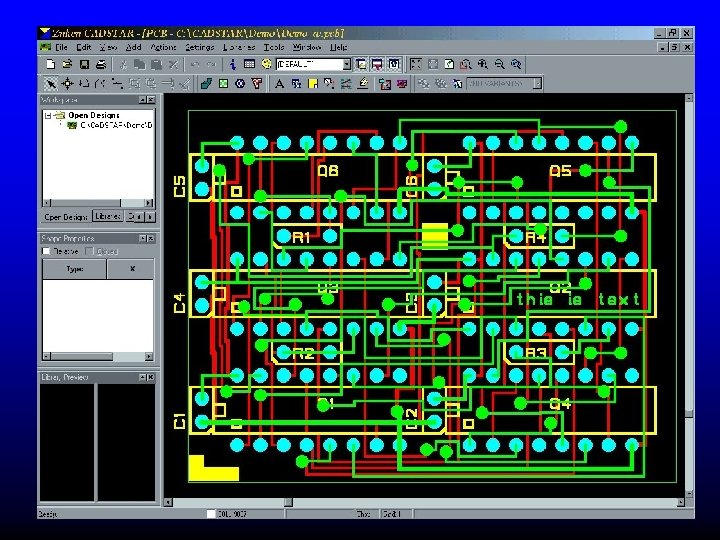Click the PCB design file icon in Workspace tree
This screenshot has width=720, height=540.
coord(72,125)
